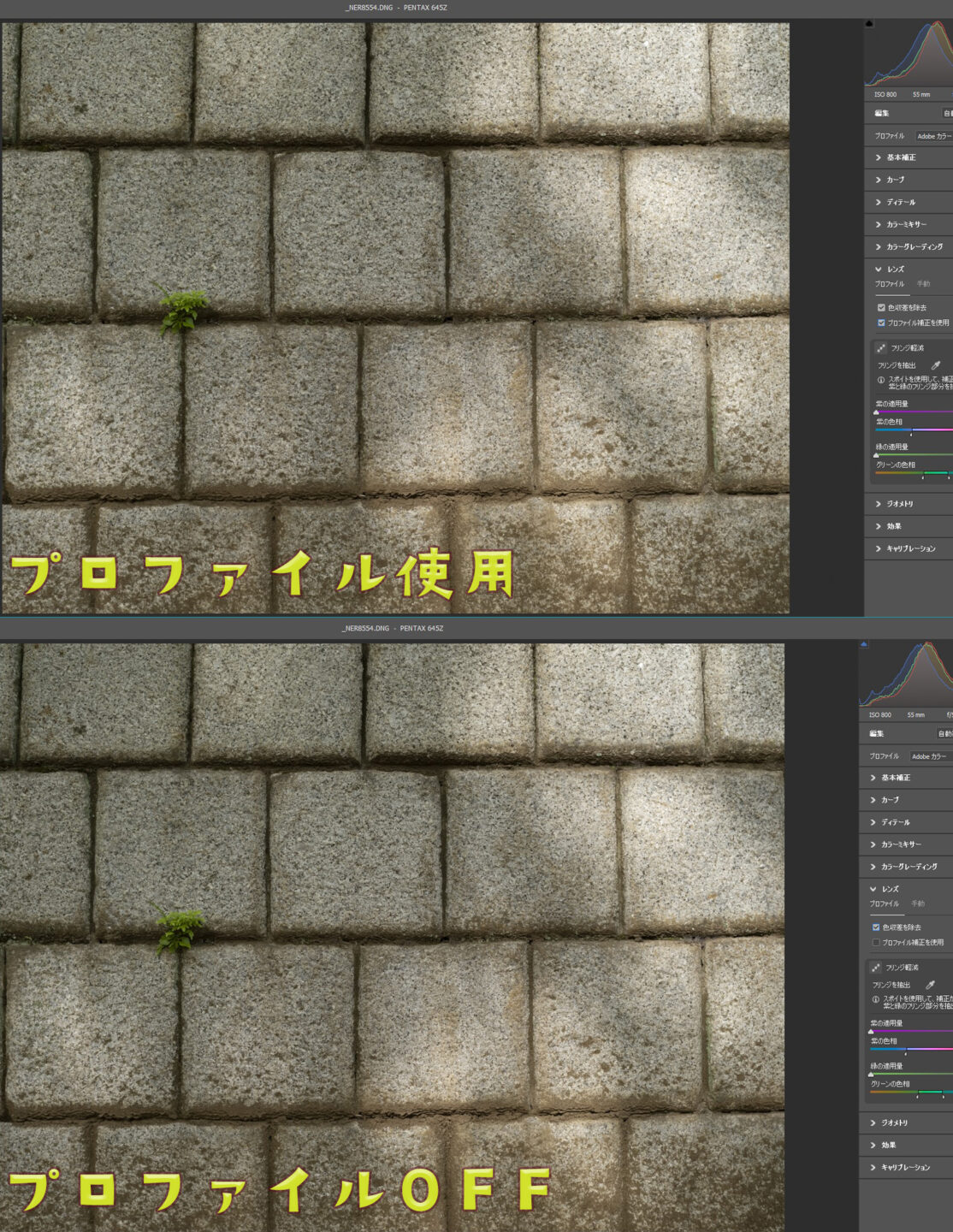Switch to the 手動 tab in the upper lens panel
The image size is (953, 1232).
click(x=923, y=284)
